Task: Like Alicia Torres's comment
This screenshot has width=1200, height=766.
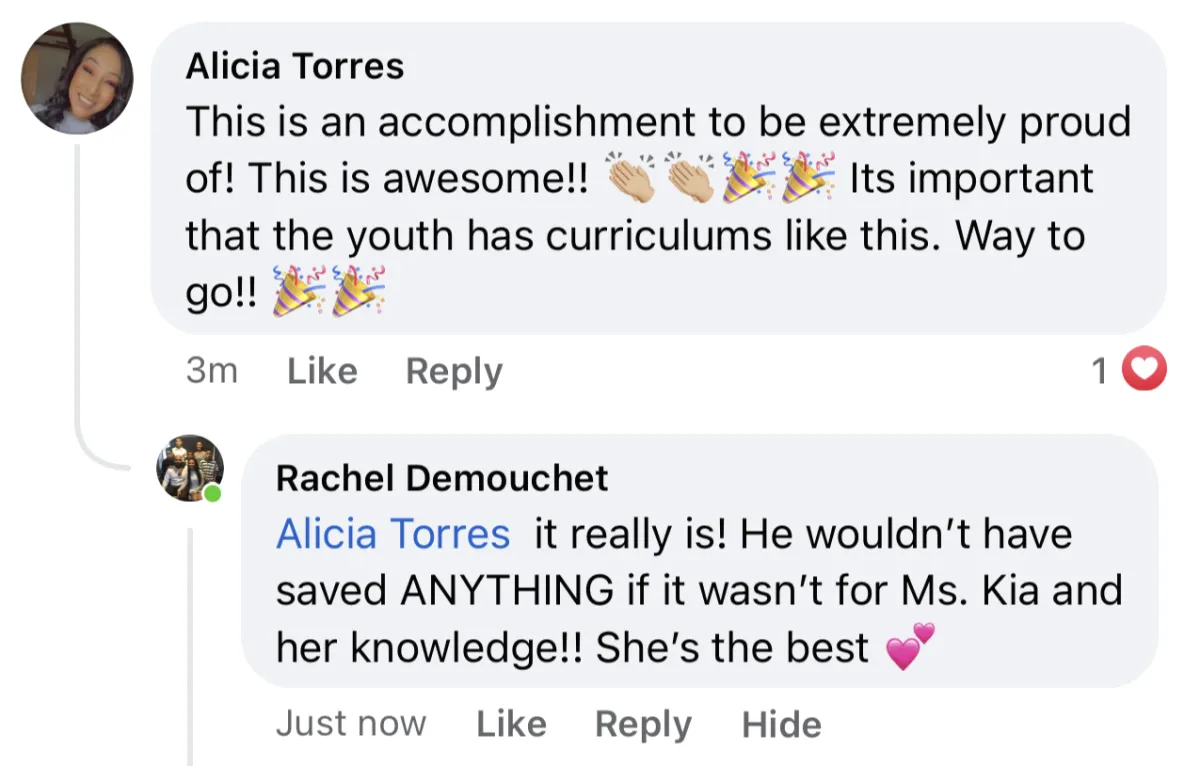Action: coord(322,371)
